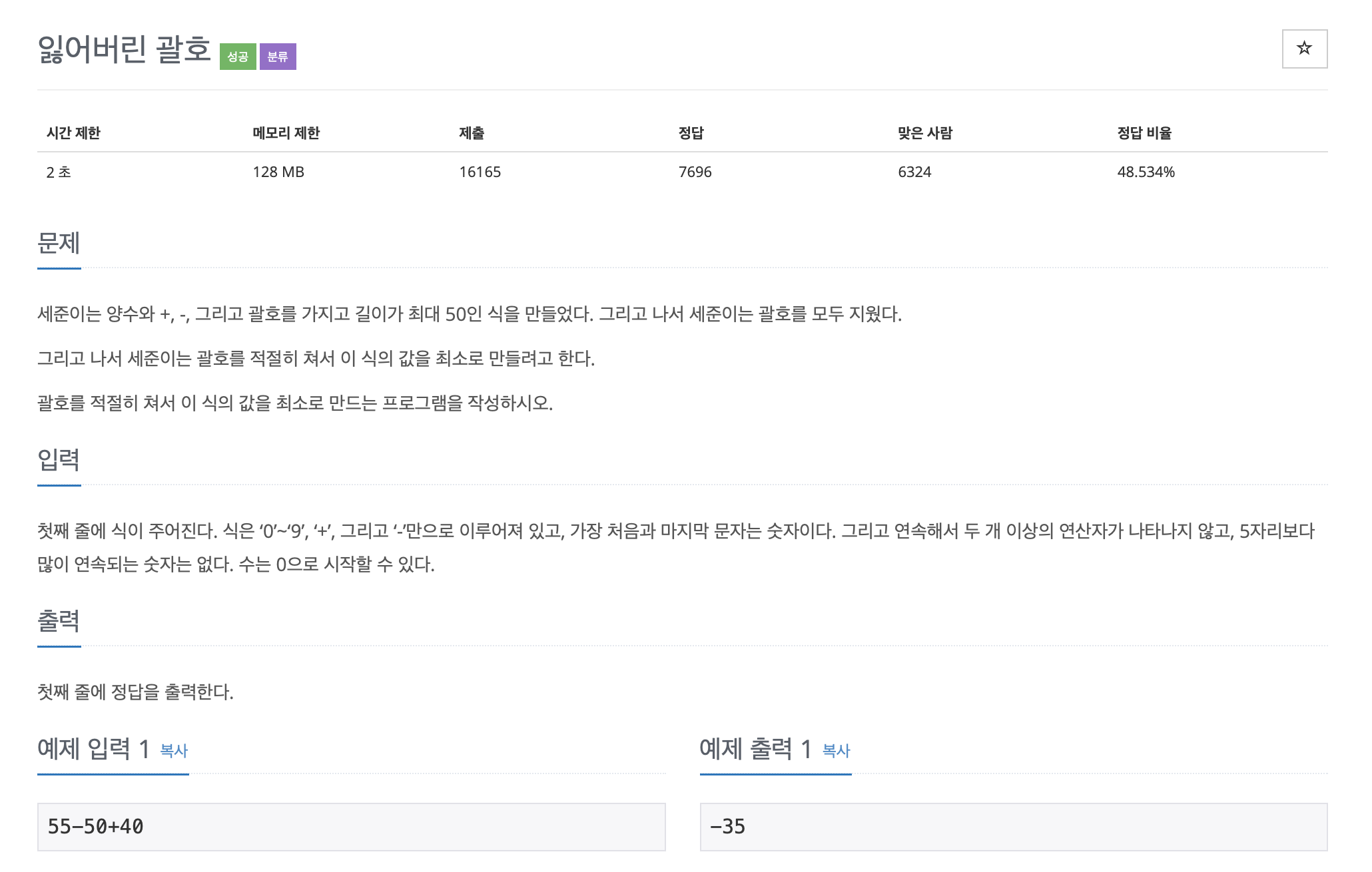Click the star favorite button
Screen dimensions: 1372x872
coord(1303,49)
